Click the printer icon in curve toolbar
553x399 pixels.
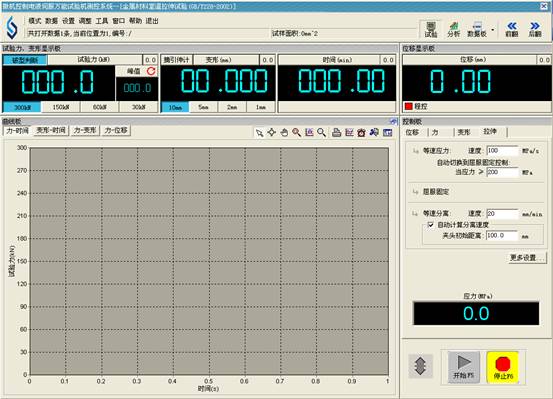coord(336,133)
